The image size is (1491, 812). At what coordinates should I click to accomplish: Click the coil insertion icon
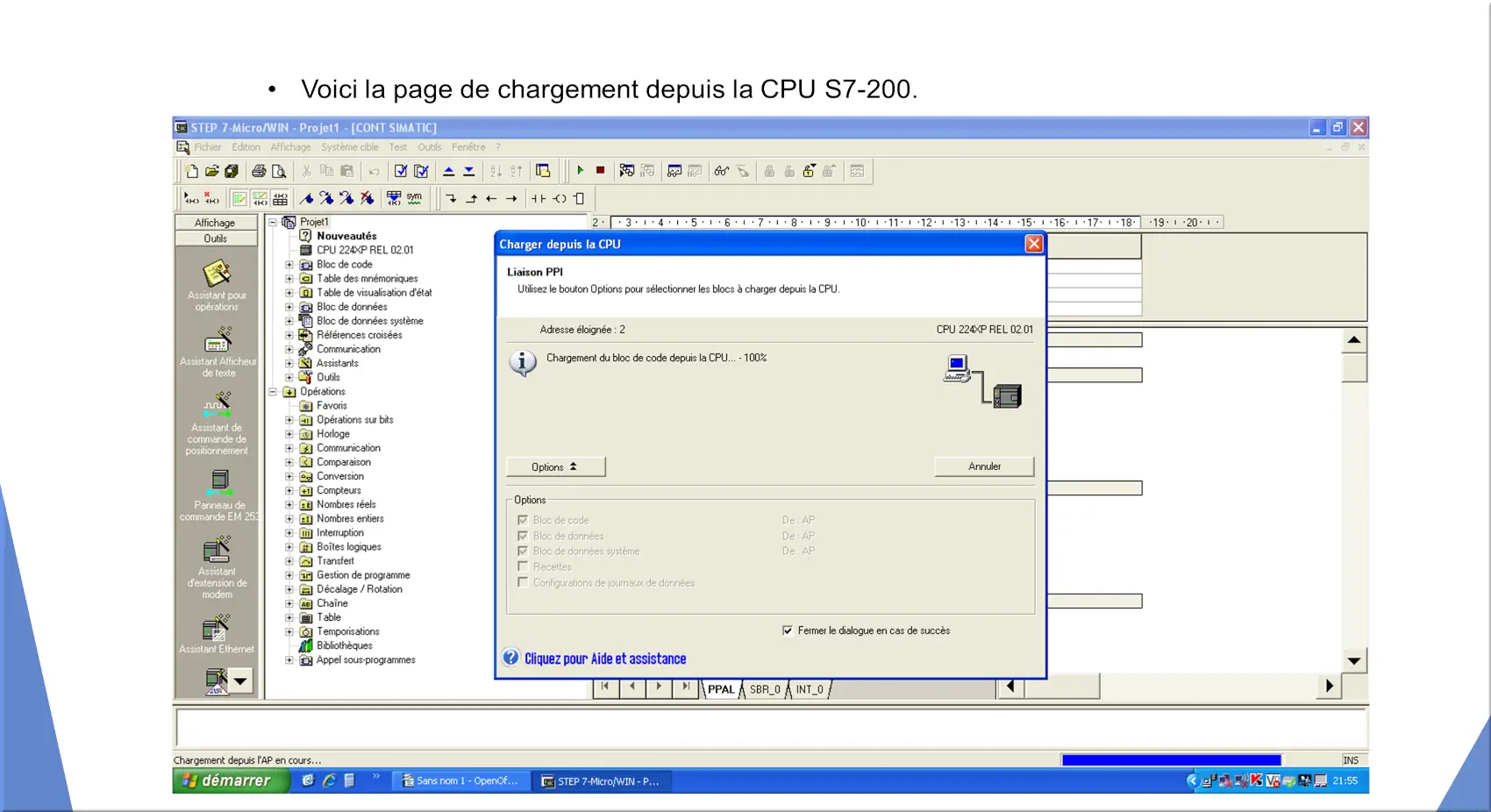[560, 198]
